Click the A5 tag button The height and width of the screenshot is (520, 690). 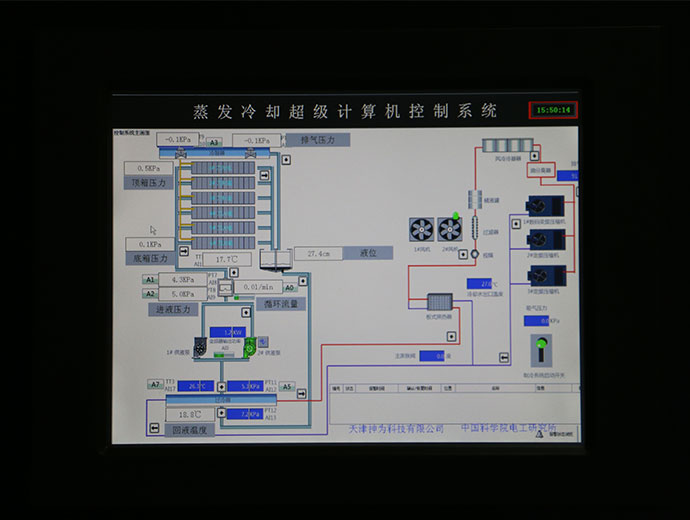pyautogui.click(x=286, y=386)
